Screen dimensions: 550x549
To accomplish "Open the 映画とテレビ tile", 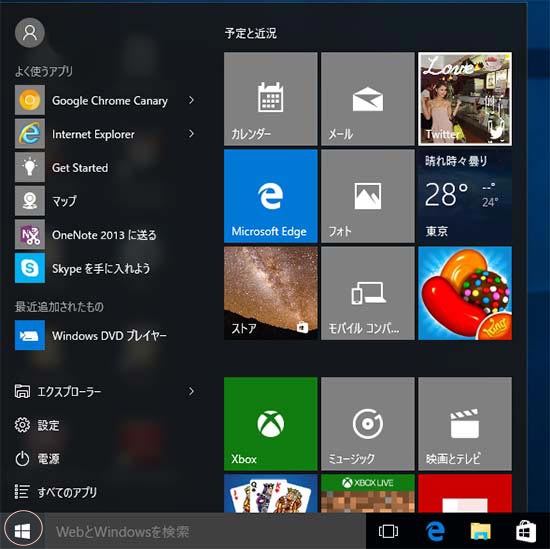I will click(465, 424).
